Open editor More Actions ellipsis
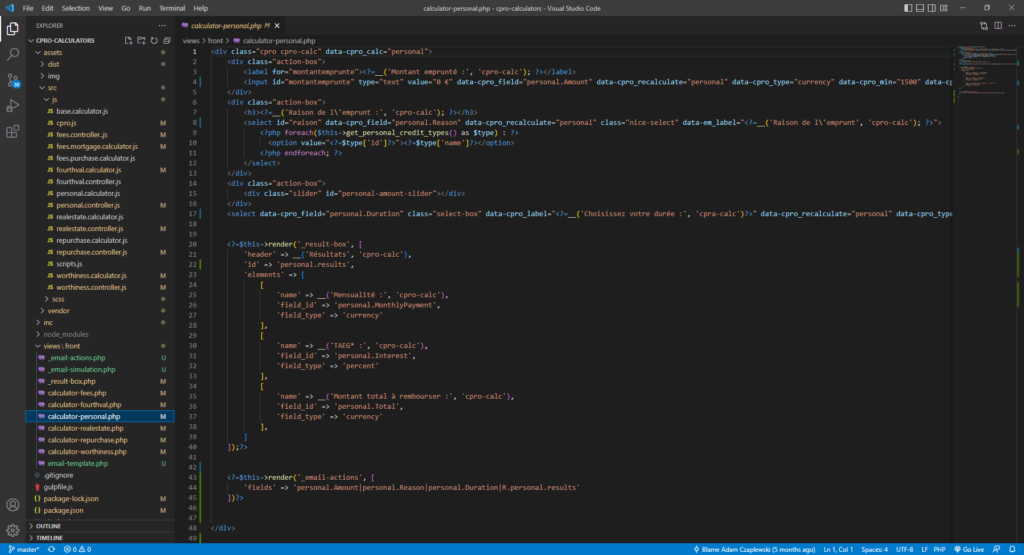 (x=1012, y=25)
